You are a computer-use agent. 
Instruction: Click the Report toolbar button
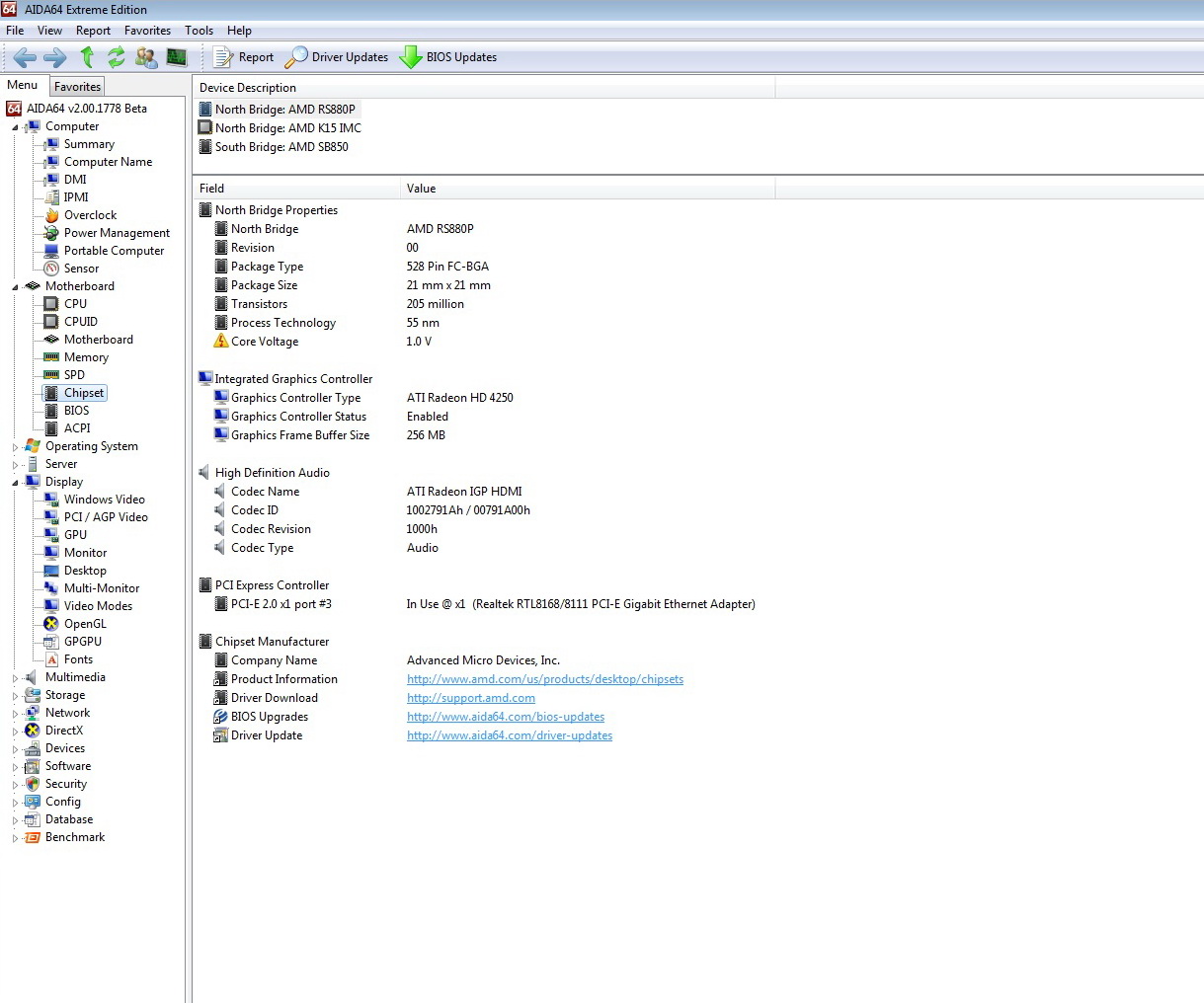coord(243,57)
